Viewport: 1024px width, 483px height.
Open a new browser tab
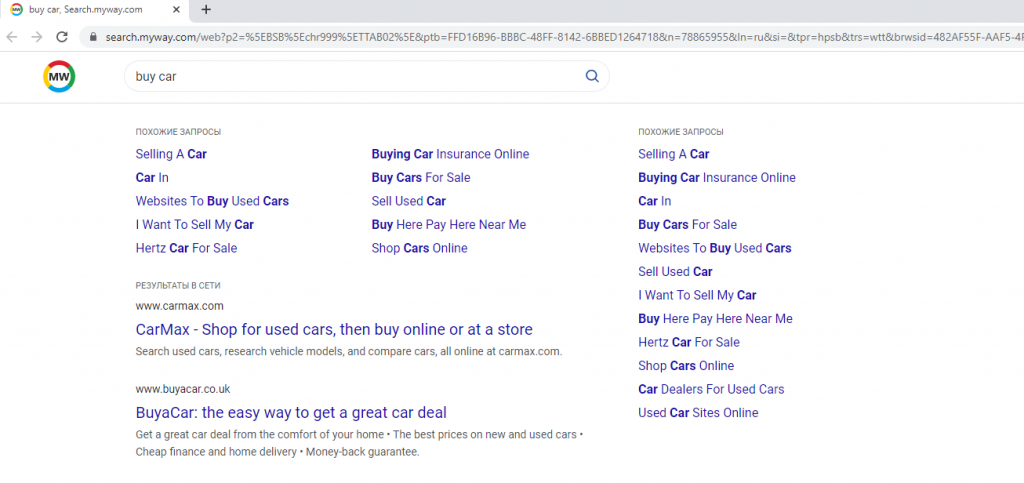coord(206,10)
